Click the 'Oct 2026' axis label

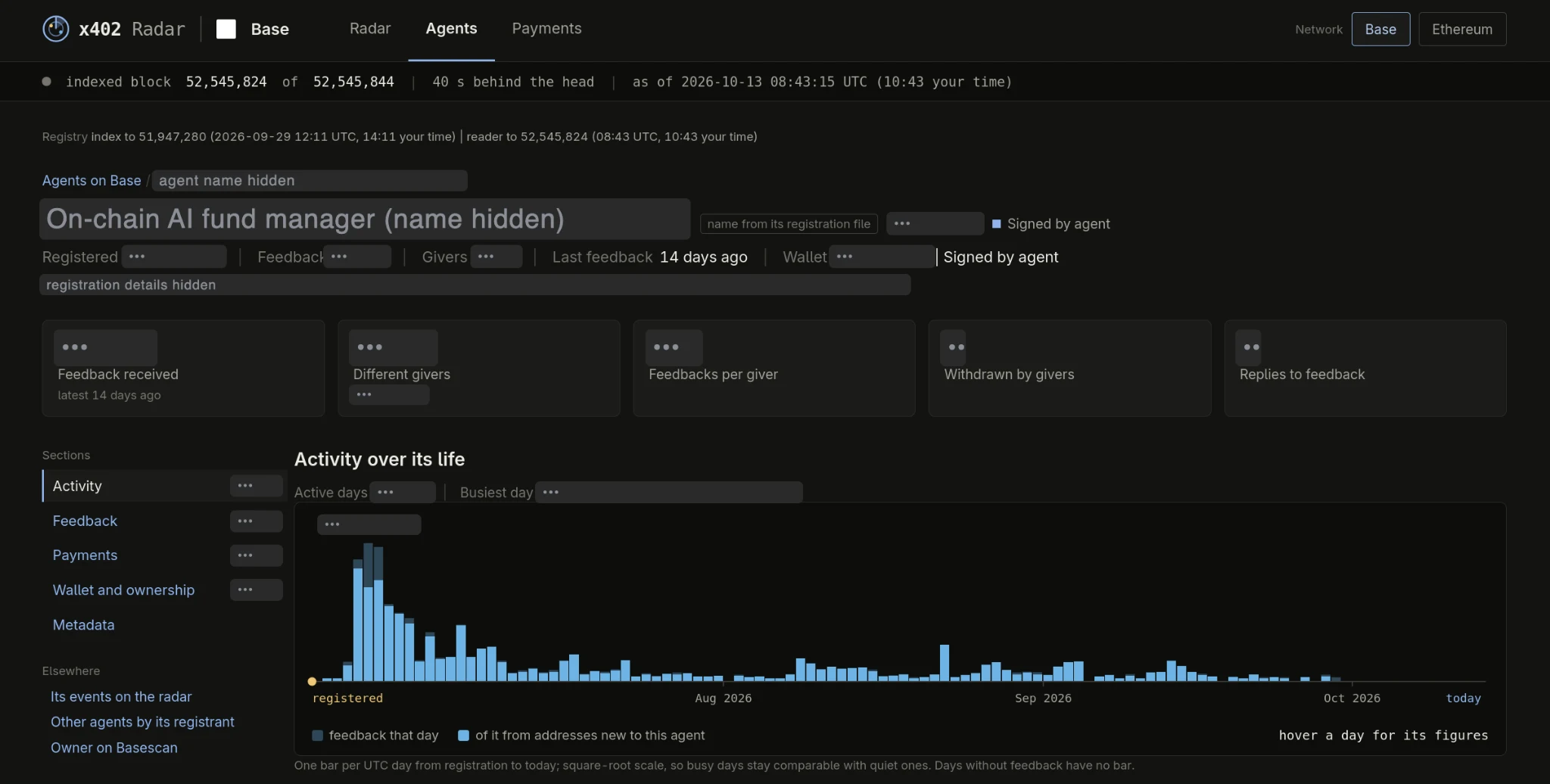(1352, 698)
